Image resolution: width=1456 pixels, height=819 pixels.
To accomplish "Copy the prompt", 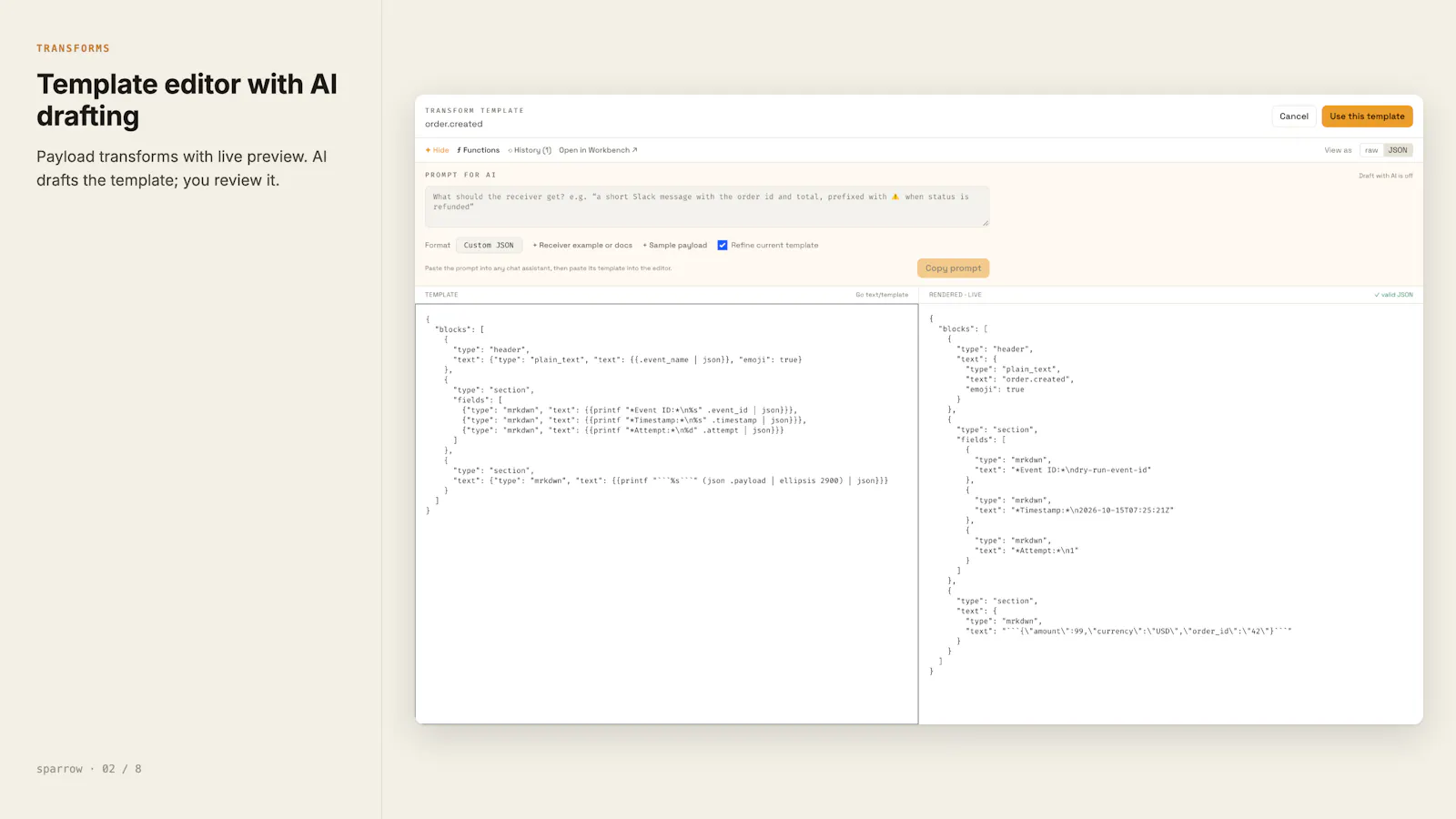I will click(953, 268).
